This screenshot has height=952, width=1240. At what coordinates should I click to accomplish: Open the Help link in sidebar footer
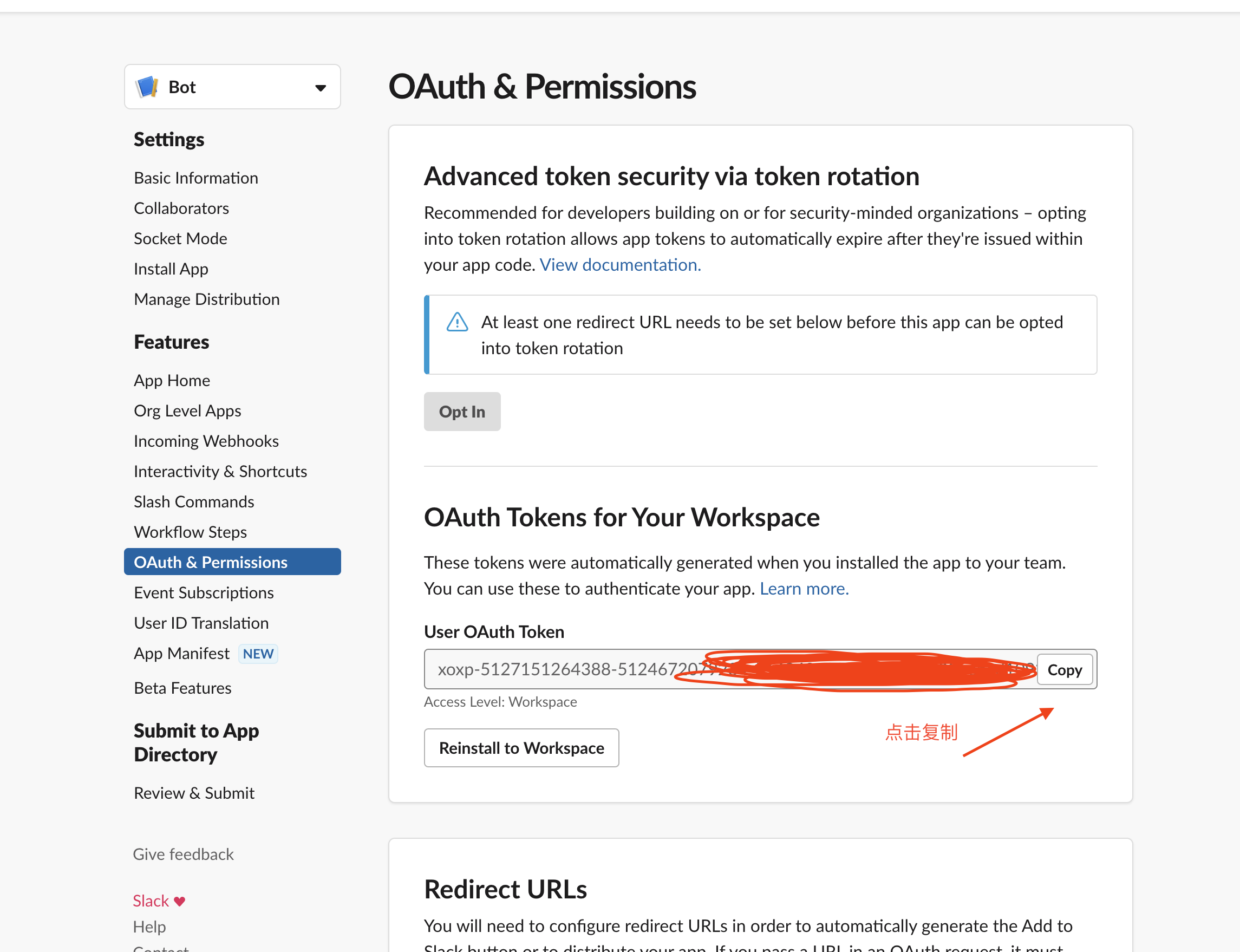(149, 927)
